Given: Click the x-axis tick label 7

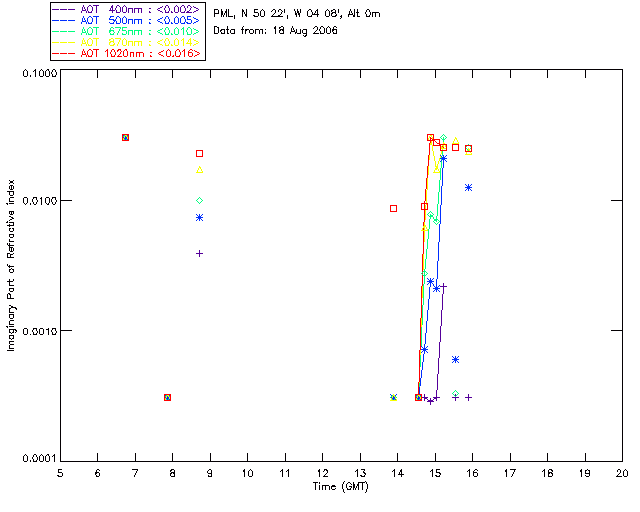Looking at the screenshot, I should [x=135, y=473].
